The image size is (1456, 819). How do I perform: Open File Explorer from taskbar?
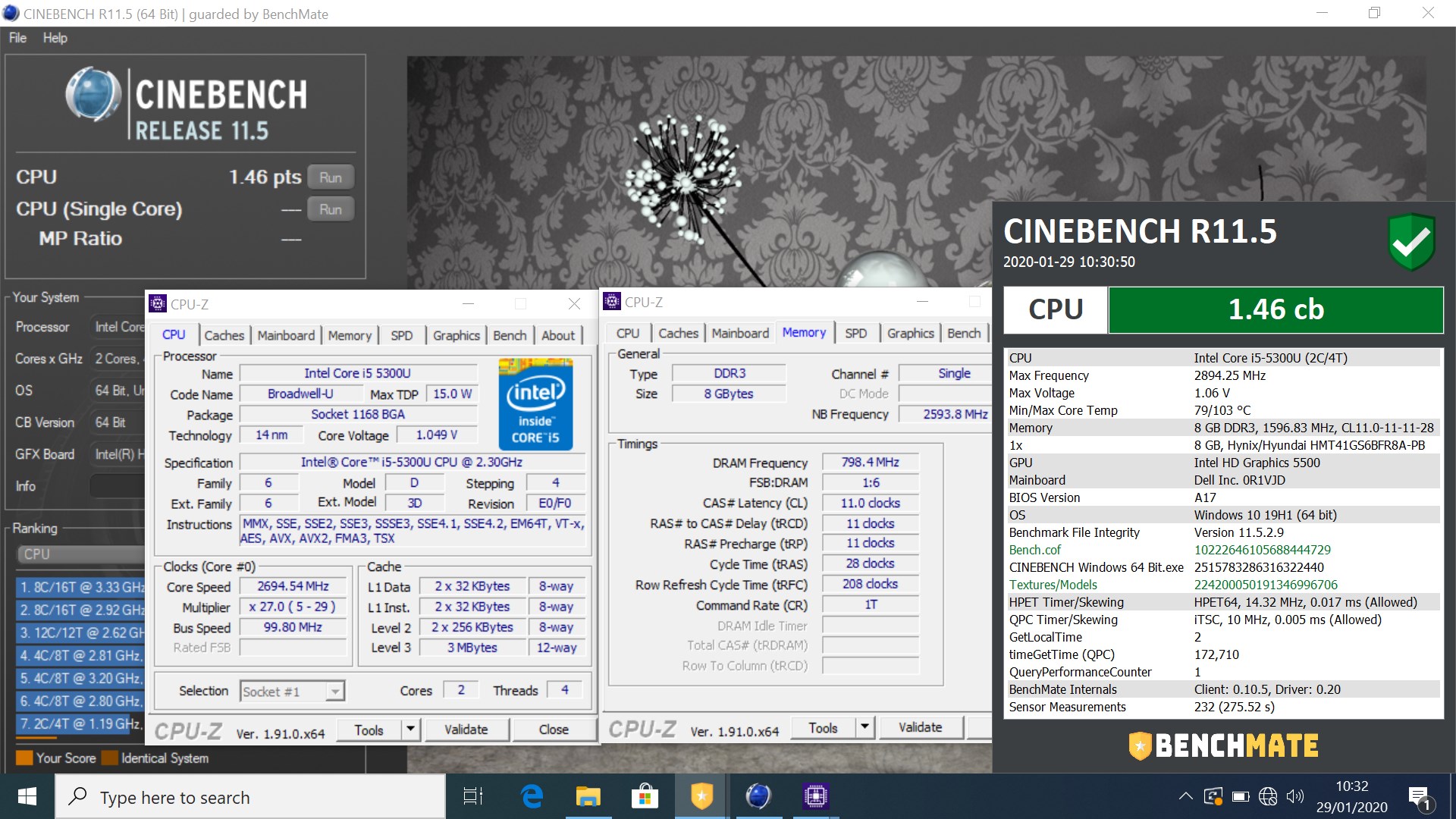pos(588,796)
